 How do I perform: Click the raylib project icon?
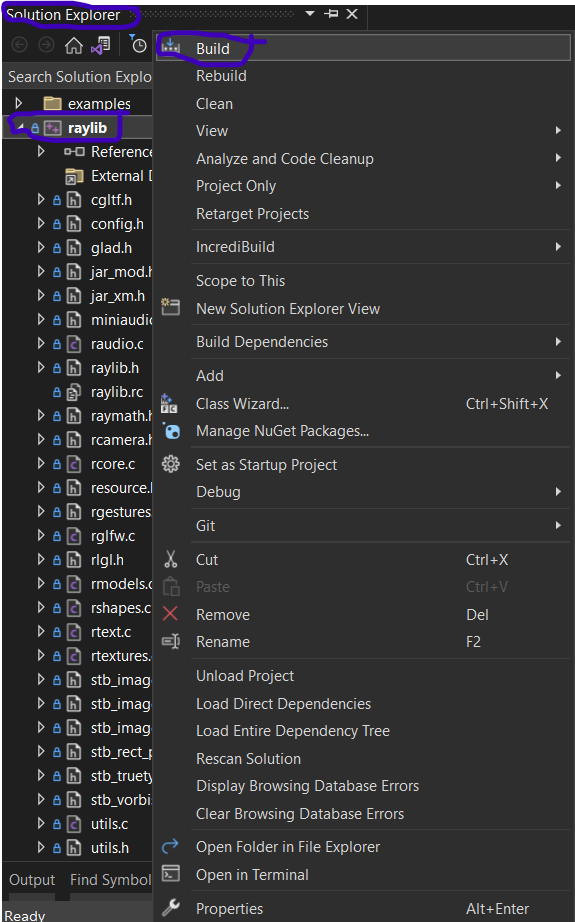53,128
